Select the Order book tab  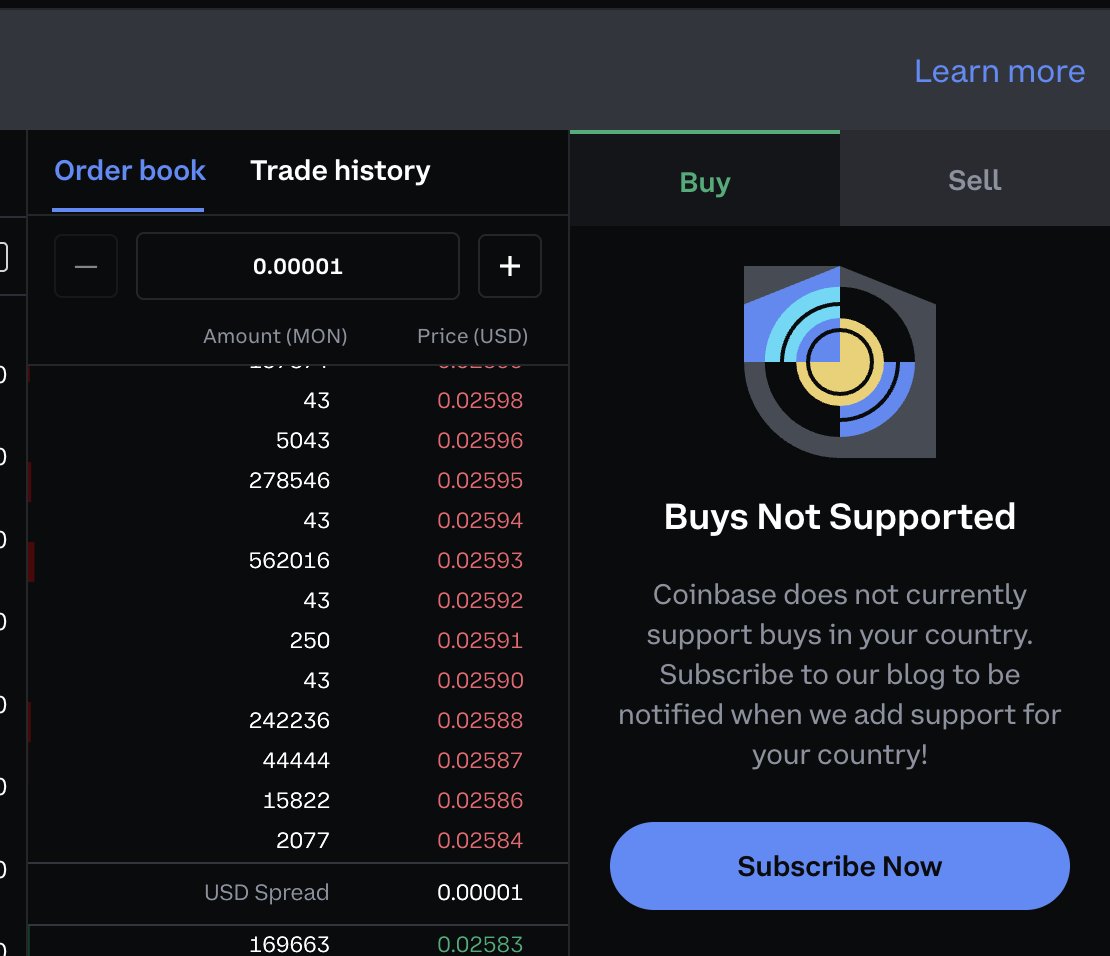[129, 170]
